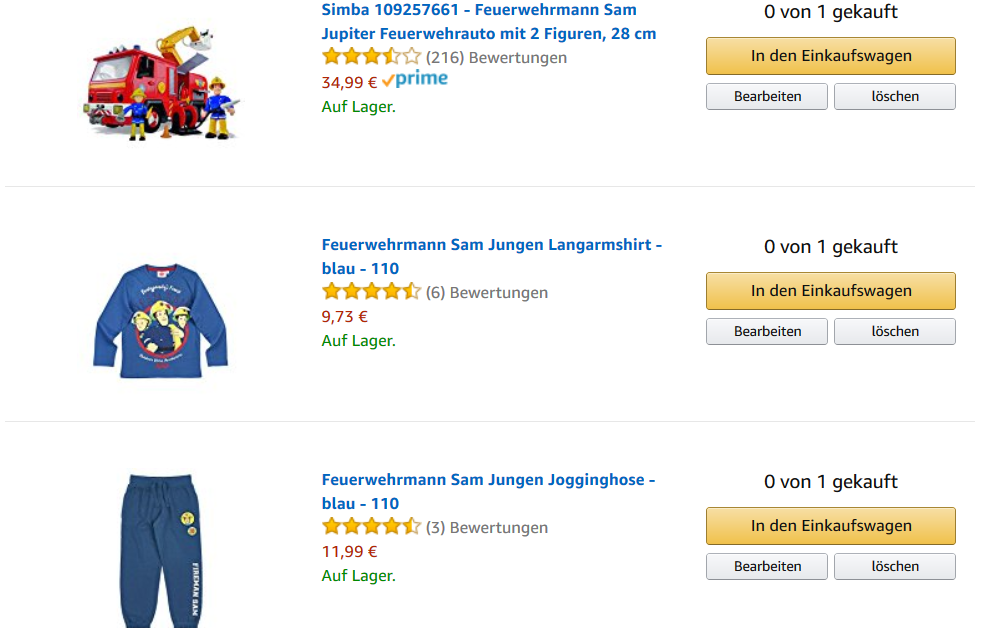Open the (216) Bewertungen reviews link
1004x628 pixels.
496,58
